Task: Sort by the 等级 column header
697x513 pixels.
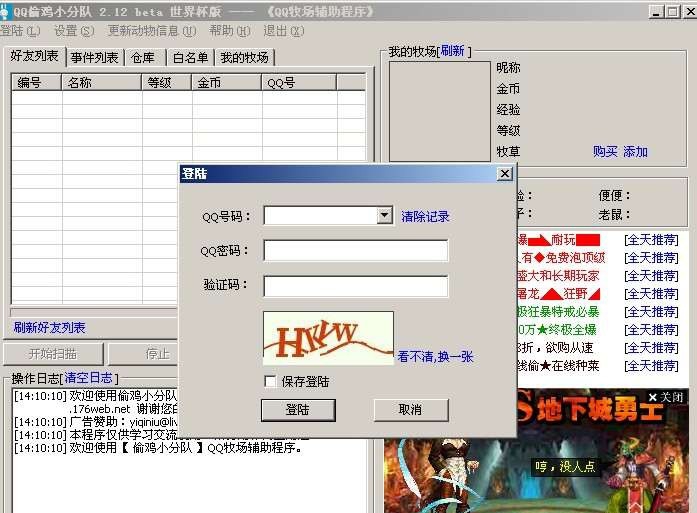Action: [166, 83]
